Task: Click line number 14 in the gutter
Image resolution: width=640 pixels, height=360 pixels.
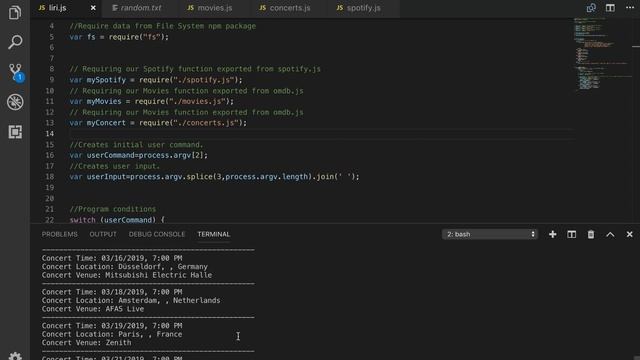Action: point(49,133)
